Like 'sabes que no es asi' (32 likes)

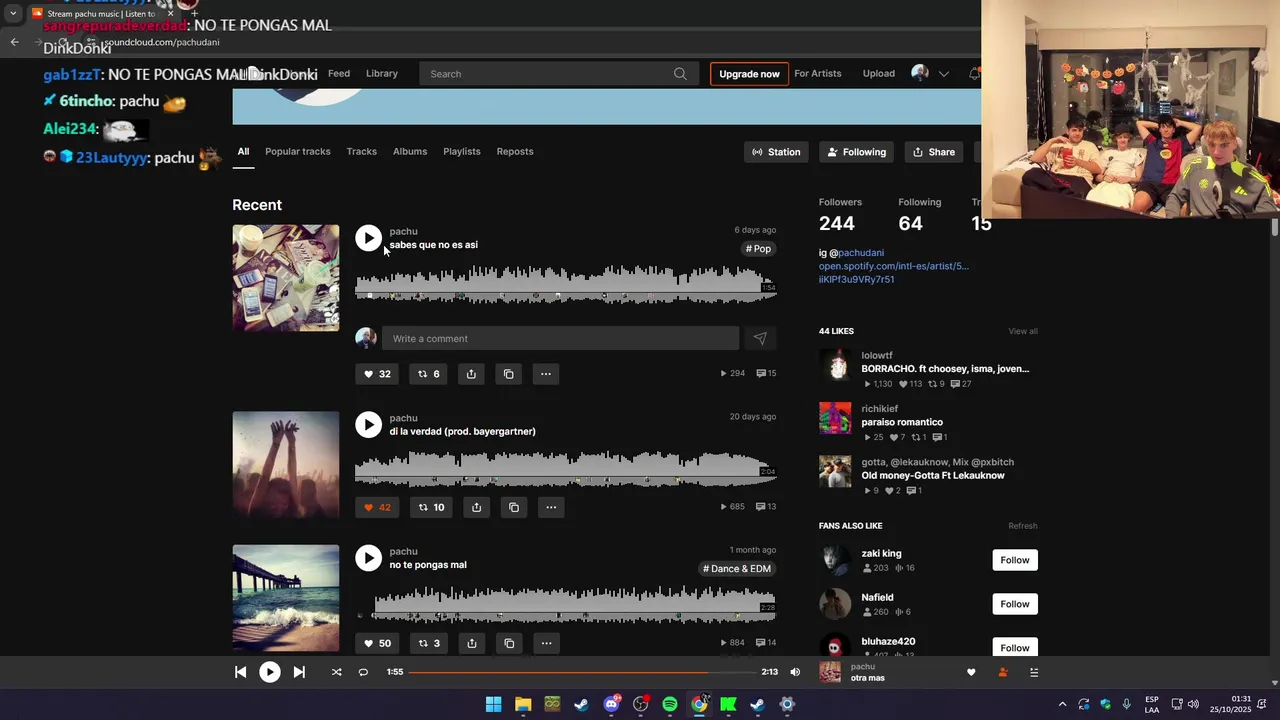click(x=377, y=374)
